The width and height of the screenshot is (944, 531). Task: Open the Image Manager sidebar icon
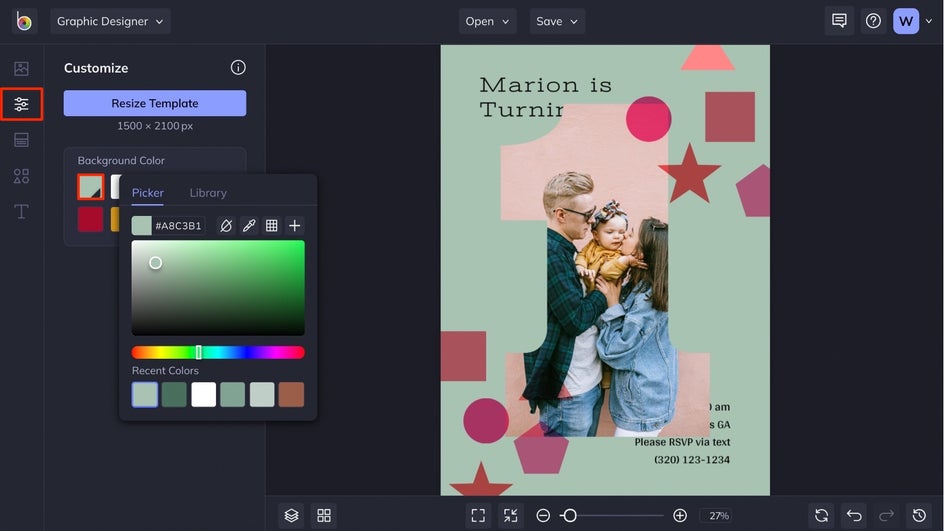(21, 69)
